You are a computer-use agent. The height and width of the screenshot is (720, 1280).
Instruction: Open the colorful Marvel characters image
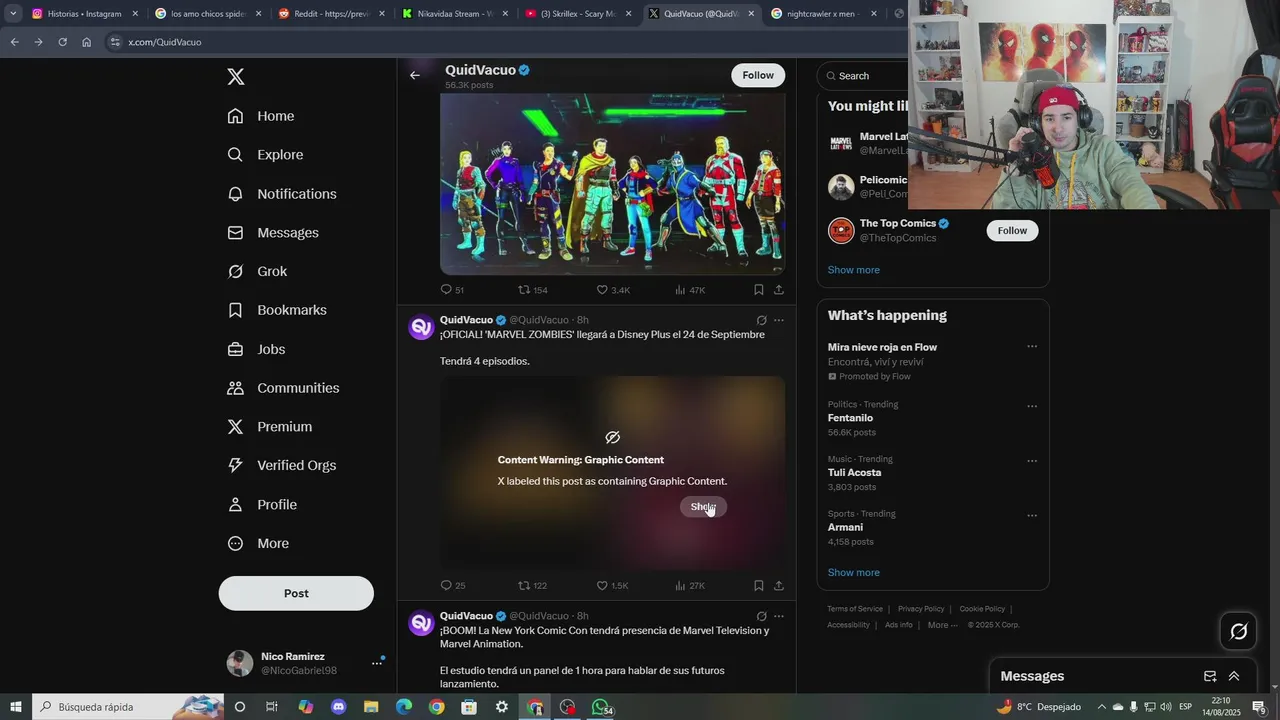612,184
